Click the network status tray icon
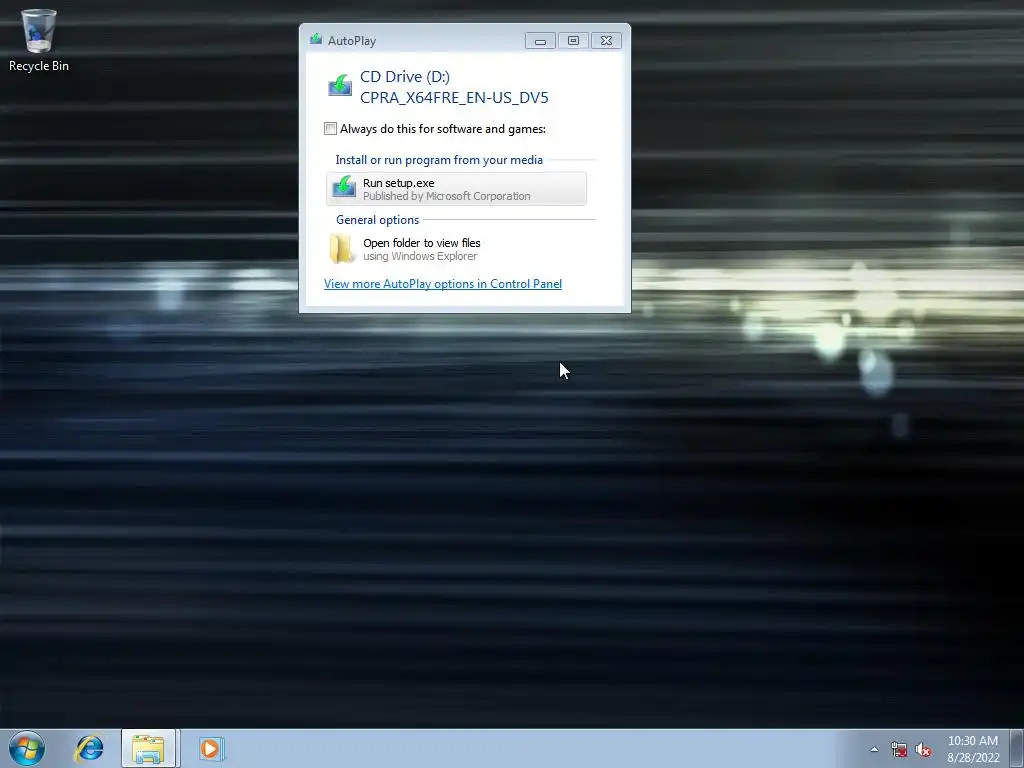This screenshot has height=768, width=1024. pyautogui.click(x=899, y=749)
